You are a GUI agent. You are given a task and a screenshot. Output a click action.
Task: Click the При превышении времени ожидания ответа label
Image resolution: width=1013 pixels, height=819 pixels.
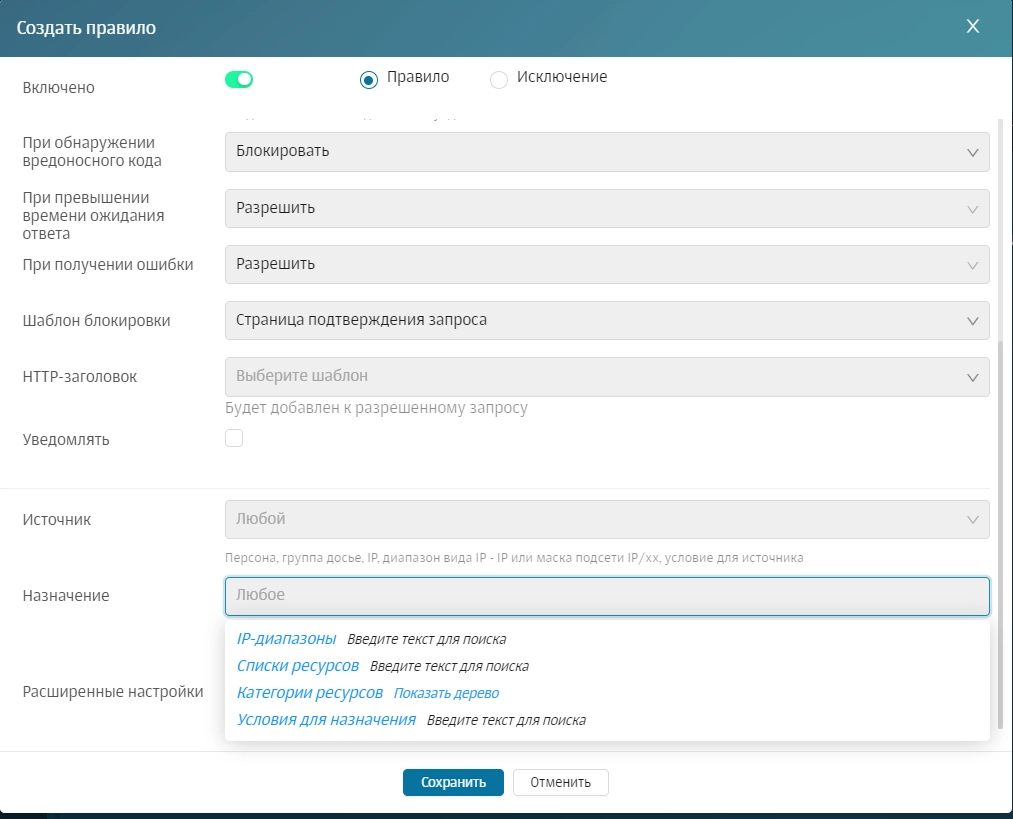(93, 216)
